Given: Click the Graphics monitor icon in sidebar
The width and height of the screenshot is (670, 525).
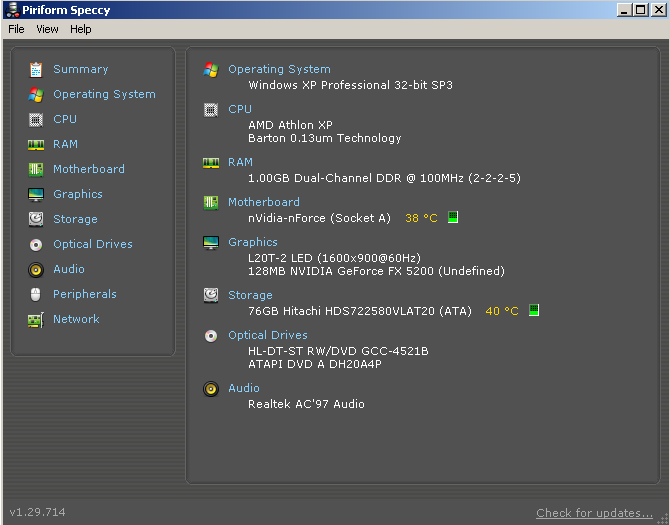Looking at the screenshot, I should 36,194.
